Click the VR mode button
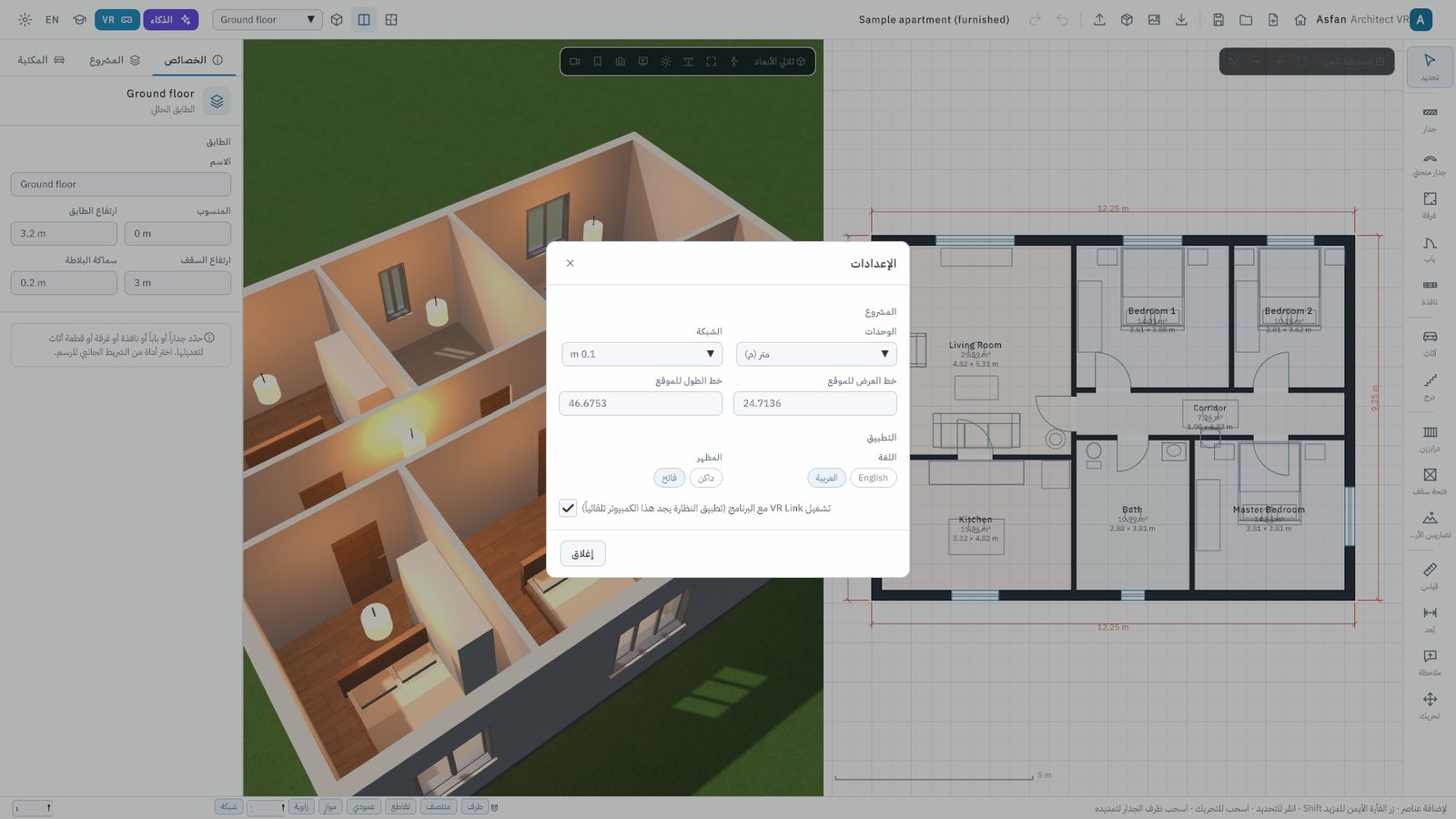 (117, 19)
